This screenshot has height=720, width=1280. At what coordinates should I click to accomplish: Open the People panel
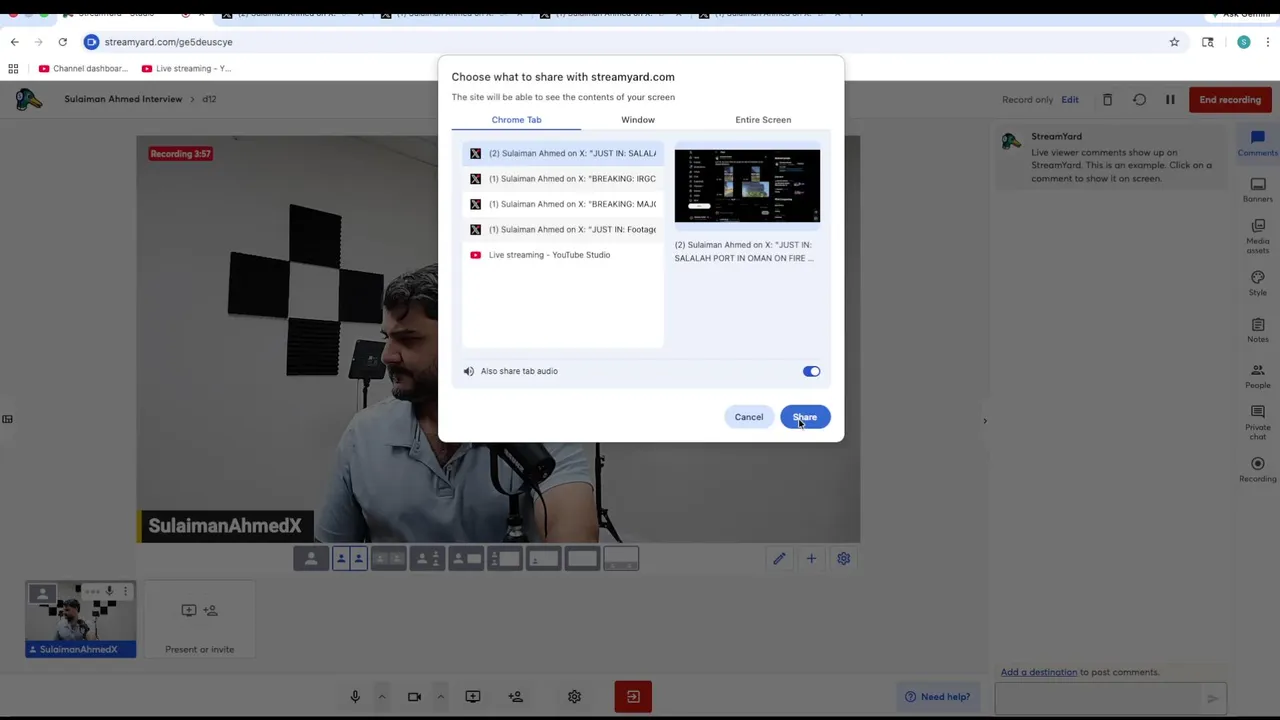pyautogui.click(x=1258, y=376)
